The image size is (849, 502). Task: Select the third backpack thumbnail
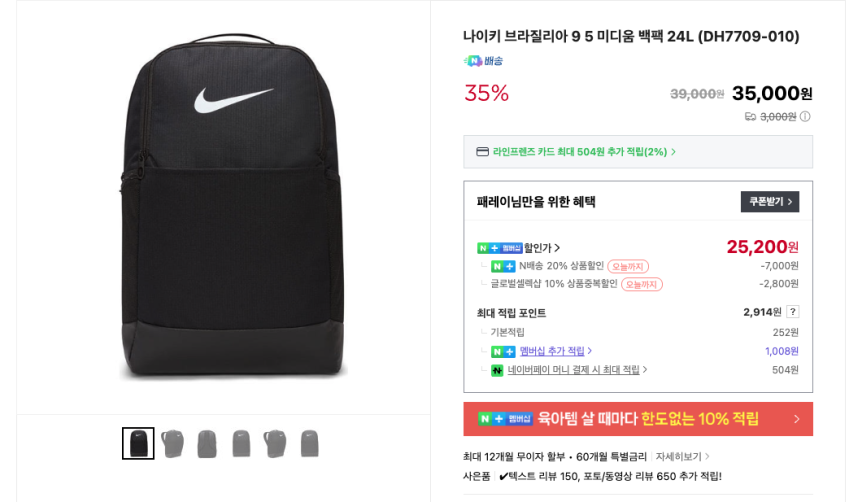click(207, 443)
